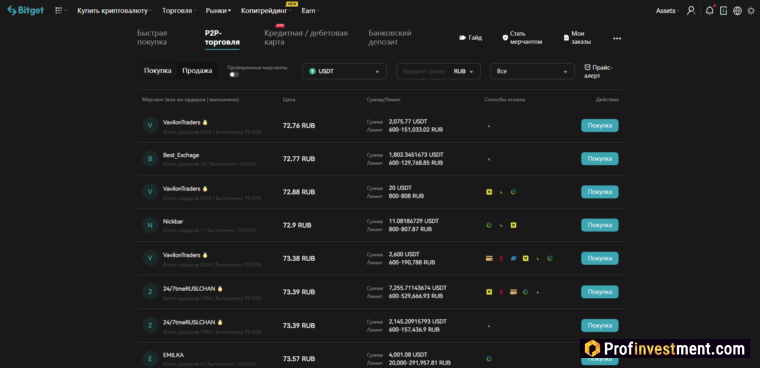Viewport: 760px width, 368px height.
Task: Open the apps grid menu icon
Action: (x=59, y=11)
